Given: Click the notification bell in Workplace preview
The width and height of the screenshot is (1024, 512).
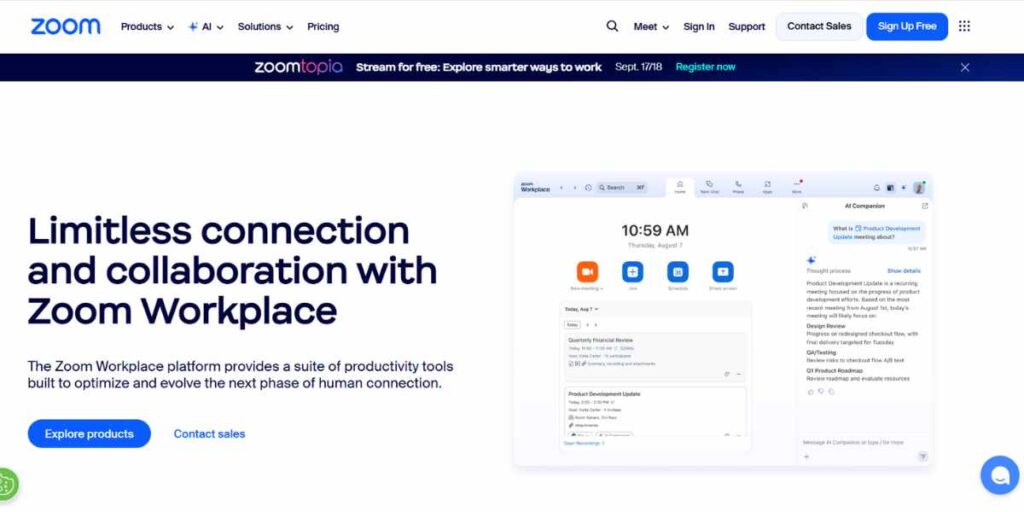Looking at the screenshot, I should [x=876, y=187].
